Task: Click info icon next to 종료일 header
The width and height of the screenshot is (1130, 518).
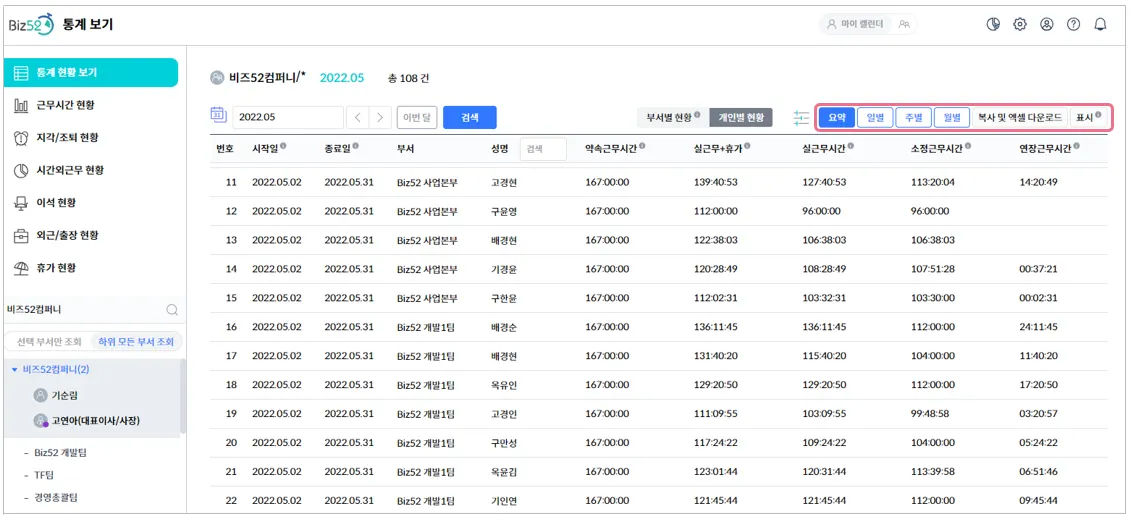Action: (x=355, y=146)
